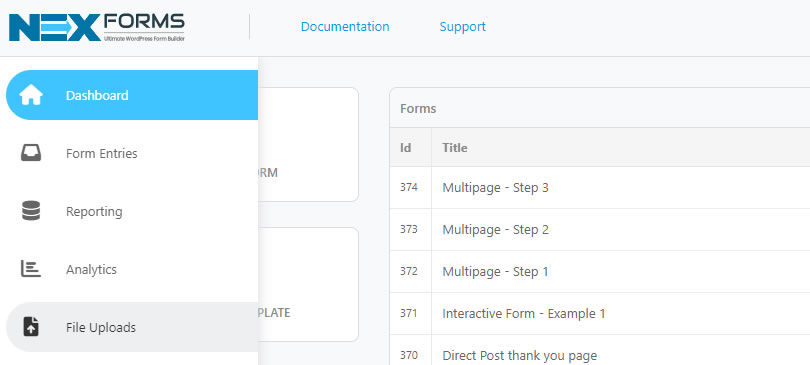This screenshot has height=365, width=810.
Task: Click the Analytics bar chart icon
Action: tap(30, 269)
